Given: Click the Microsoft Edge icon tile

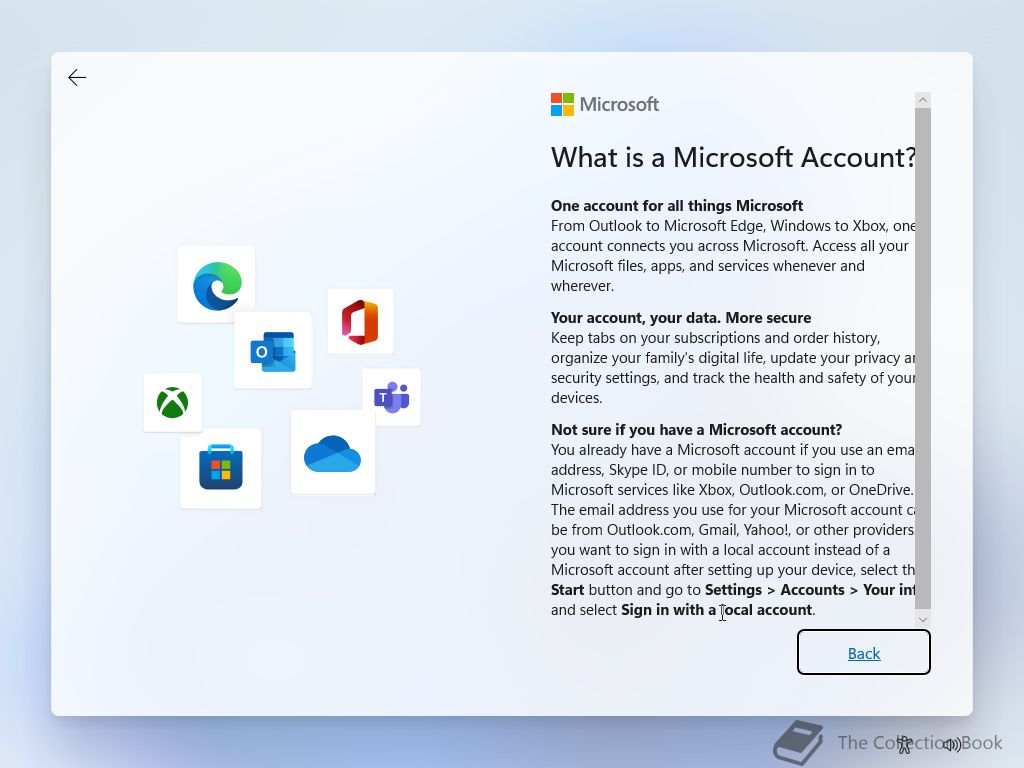Looking at the screenshot, I should pyautogui.click(x=216, y=284).
